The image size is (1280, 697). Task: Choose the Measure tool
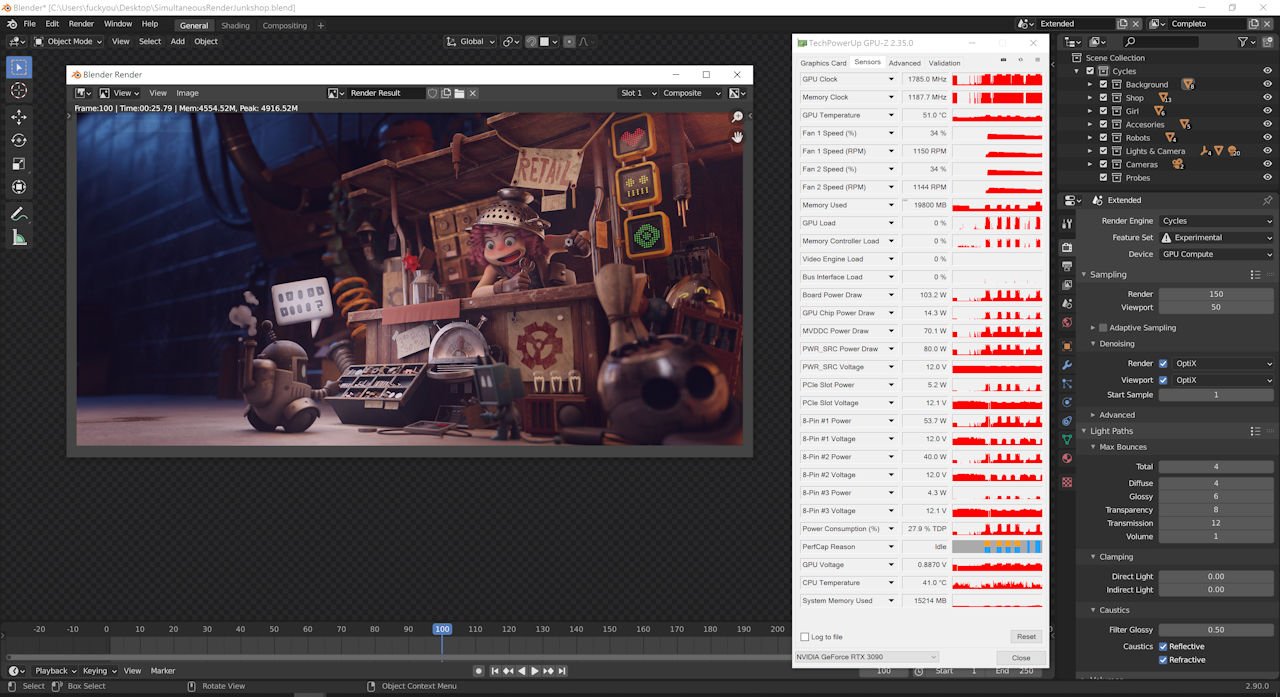tap(19, 237)
